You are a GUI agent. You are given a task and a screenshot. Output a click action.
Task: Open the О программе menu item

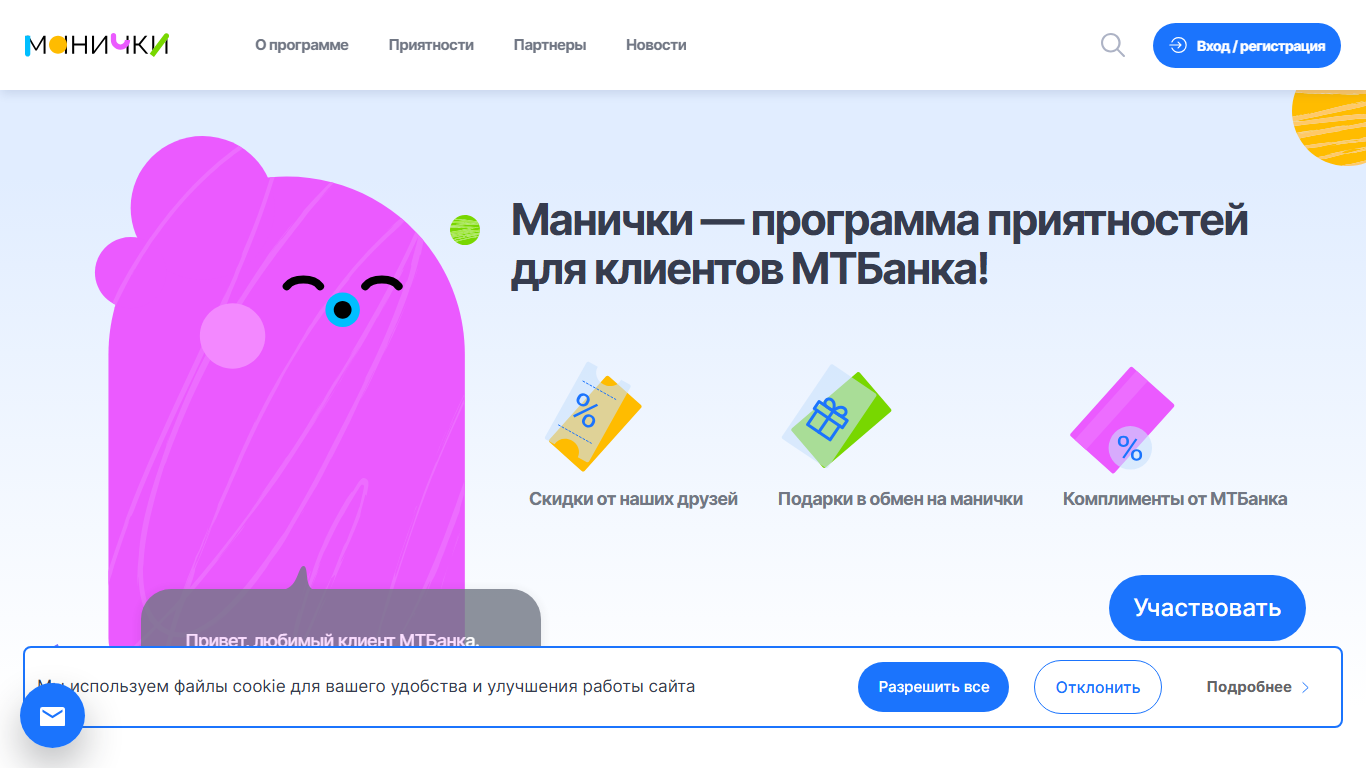coord(302,45)
